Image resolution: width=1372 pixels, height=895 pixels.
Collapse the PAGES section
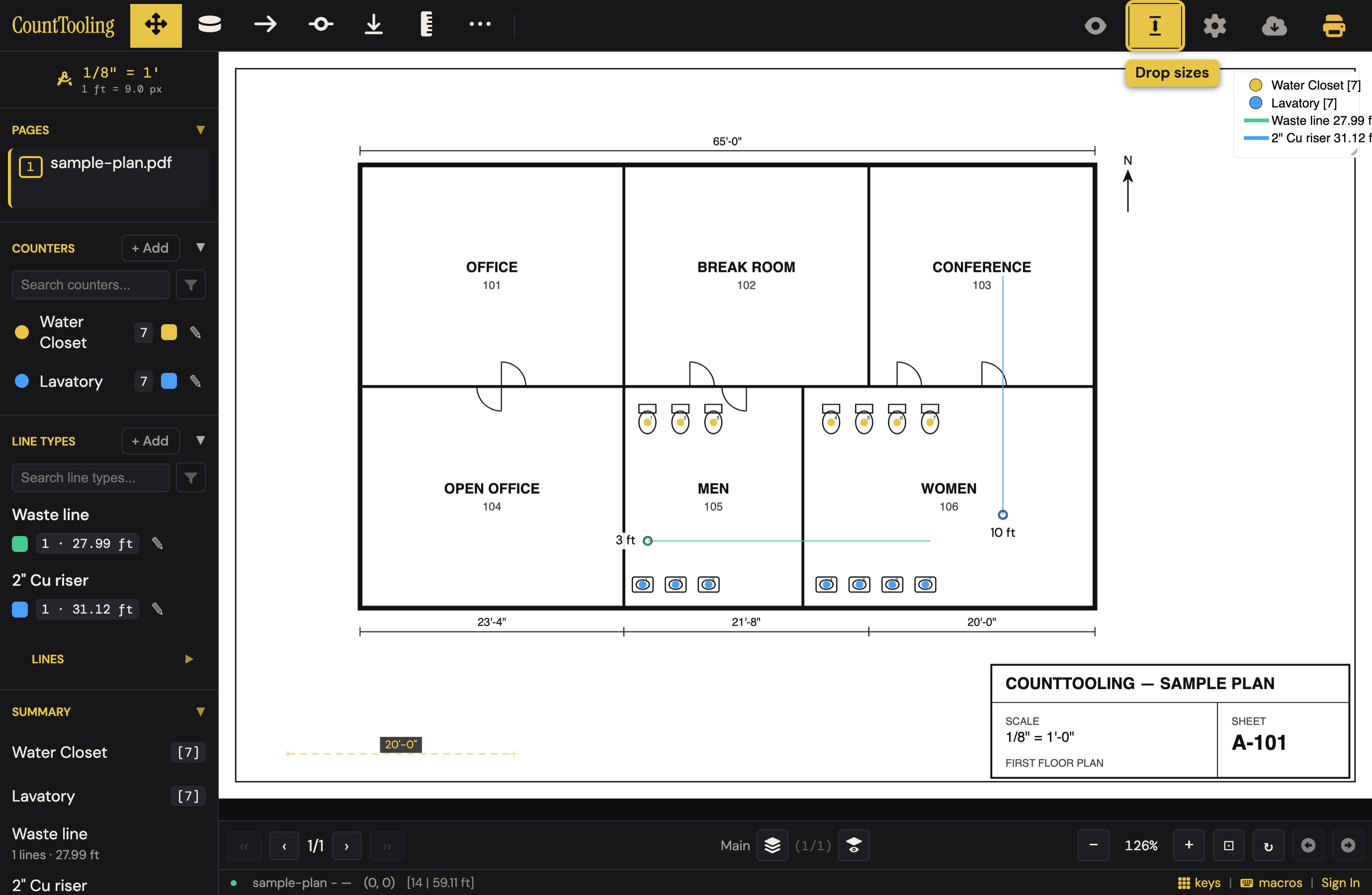point(200,130)
